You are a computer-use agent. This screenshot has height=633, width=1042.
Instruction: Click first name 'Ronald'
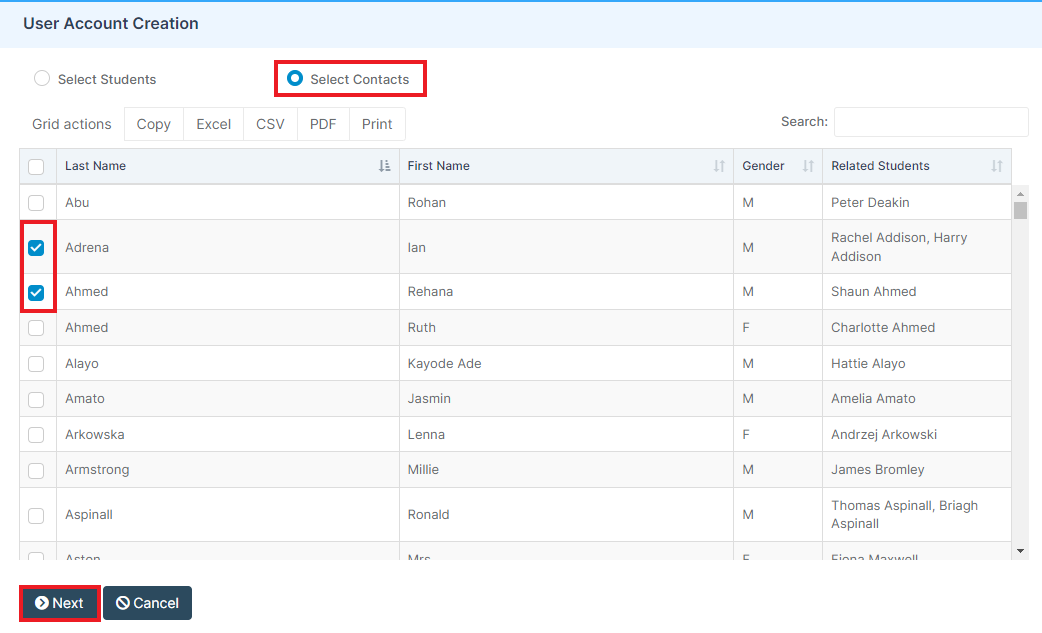pos(428,515)
